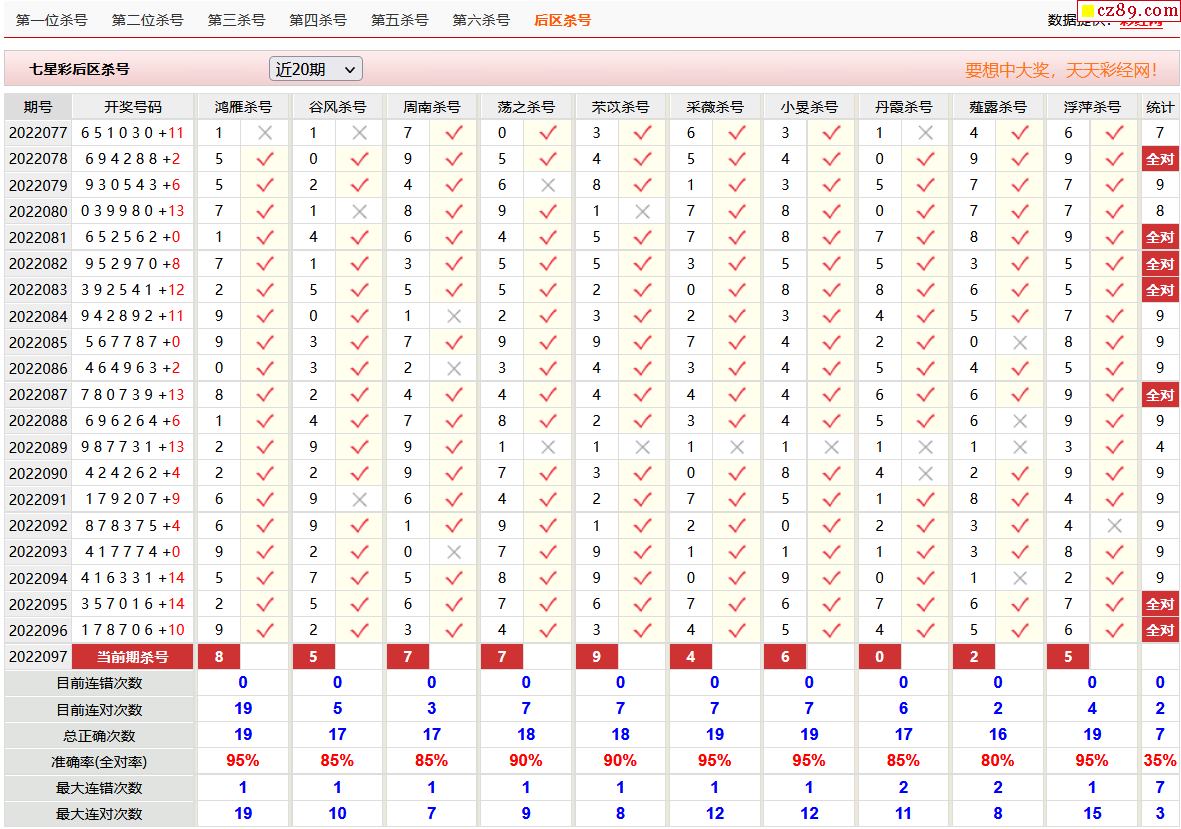
Task: Click the 小旻杀号 column header
Action: click(809, 107)
